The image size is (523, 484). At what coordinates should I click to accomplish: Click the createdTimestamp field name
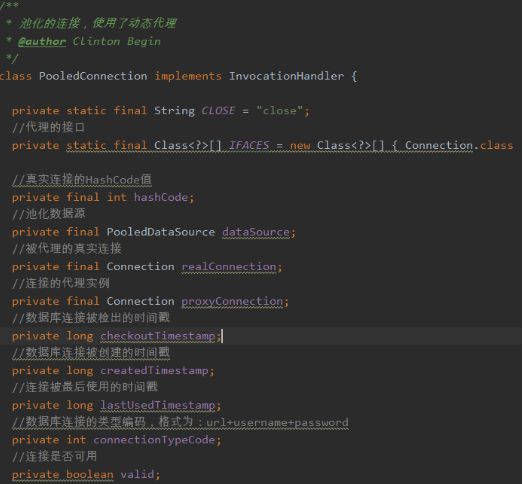coord(154,371)
